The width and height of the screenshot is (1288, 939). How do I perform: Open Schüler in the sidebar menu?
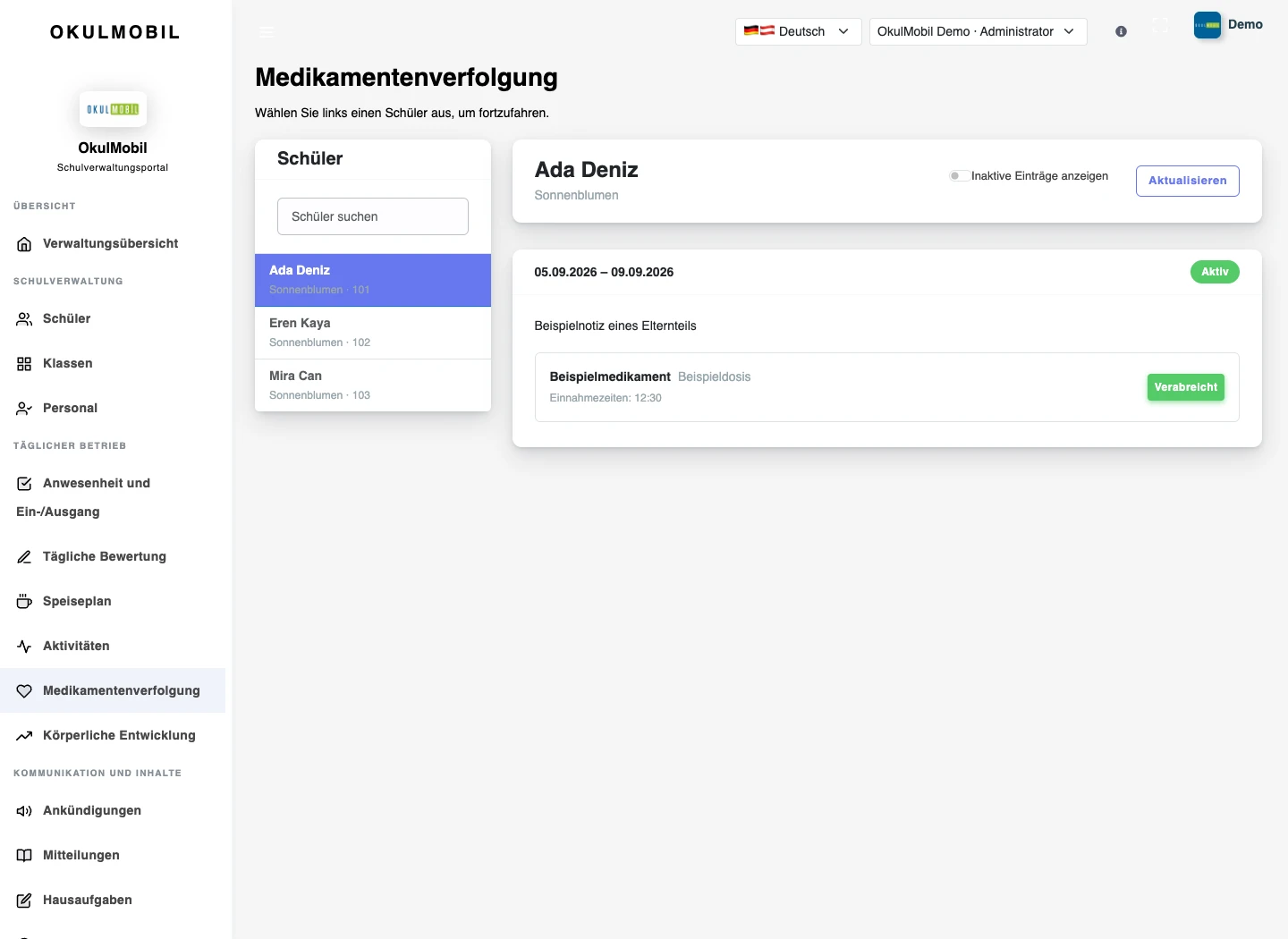113,319
